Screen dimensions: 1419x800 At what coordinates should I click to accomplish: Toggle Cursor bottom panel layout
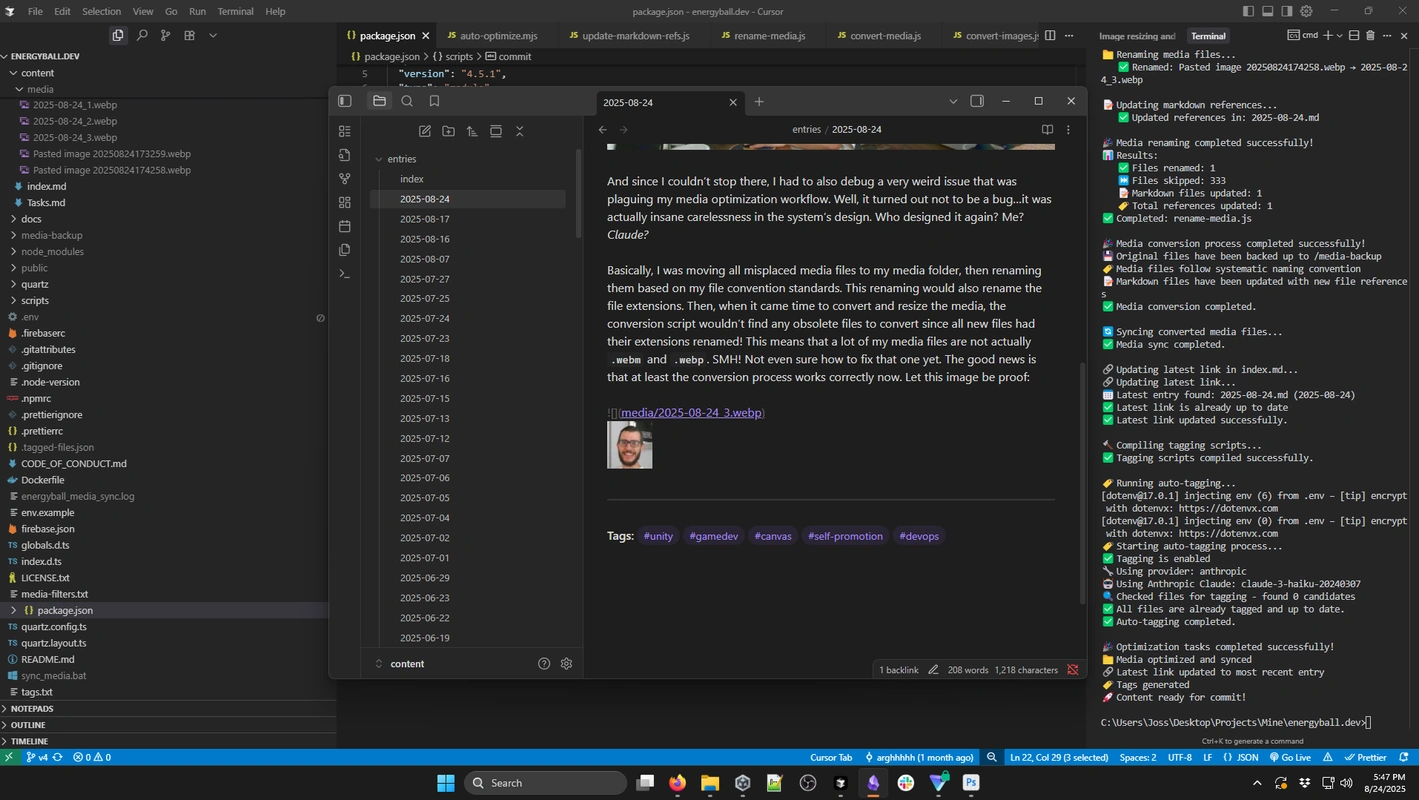(1268, 12)
